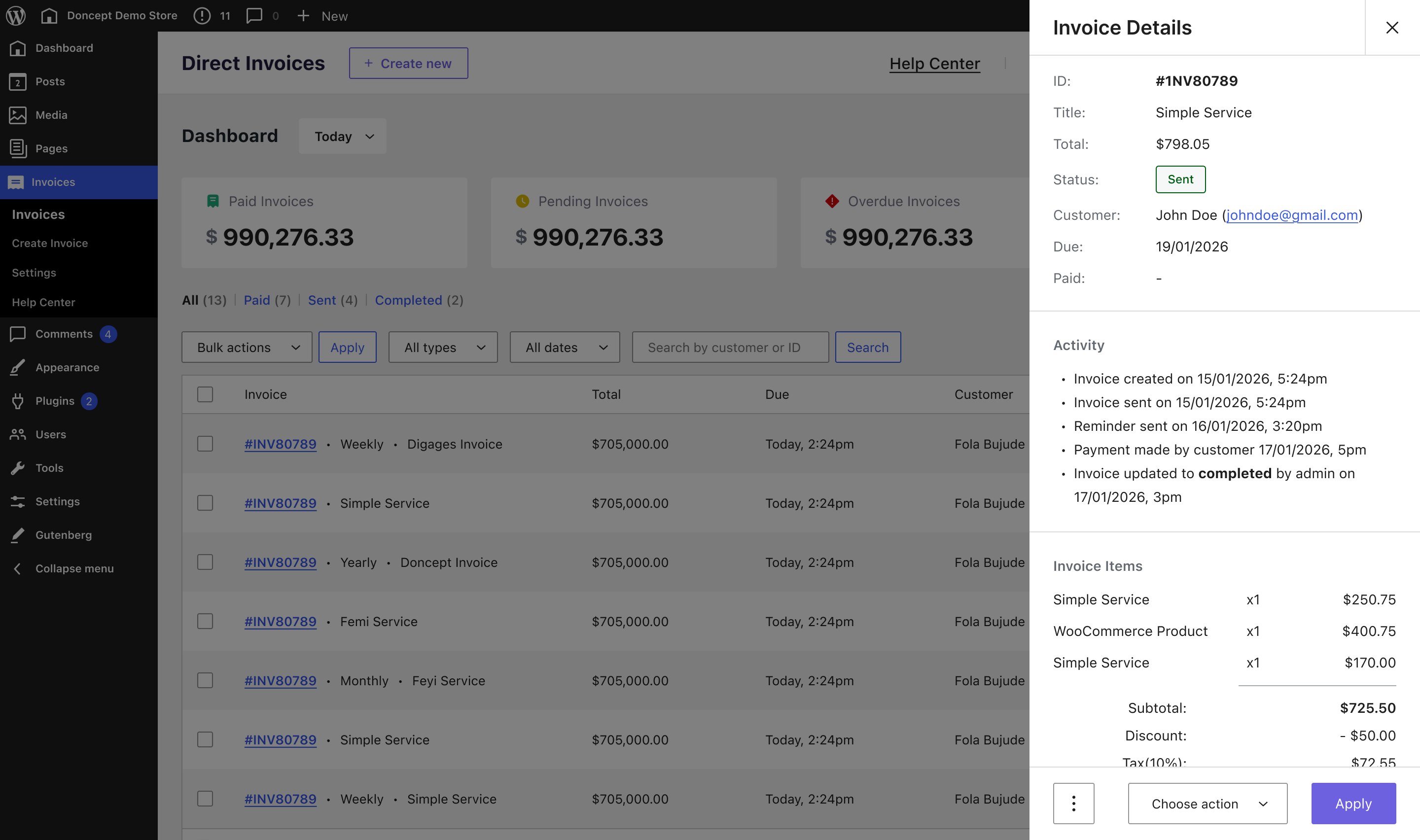Select checkbox for Femi Service row
The image size is (1420, 840).
click(x=205, y=622)
